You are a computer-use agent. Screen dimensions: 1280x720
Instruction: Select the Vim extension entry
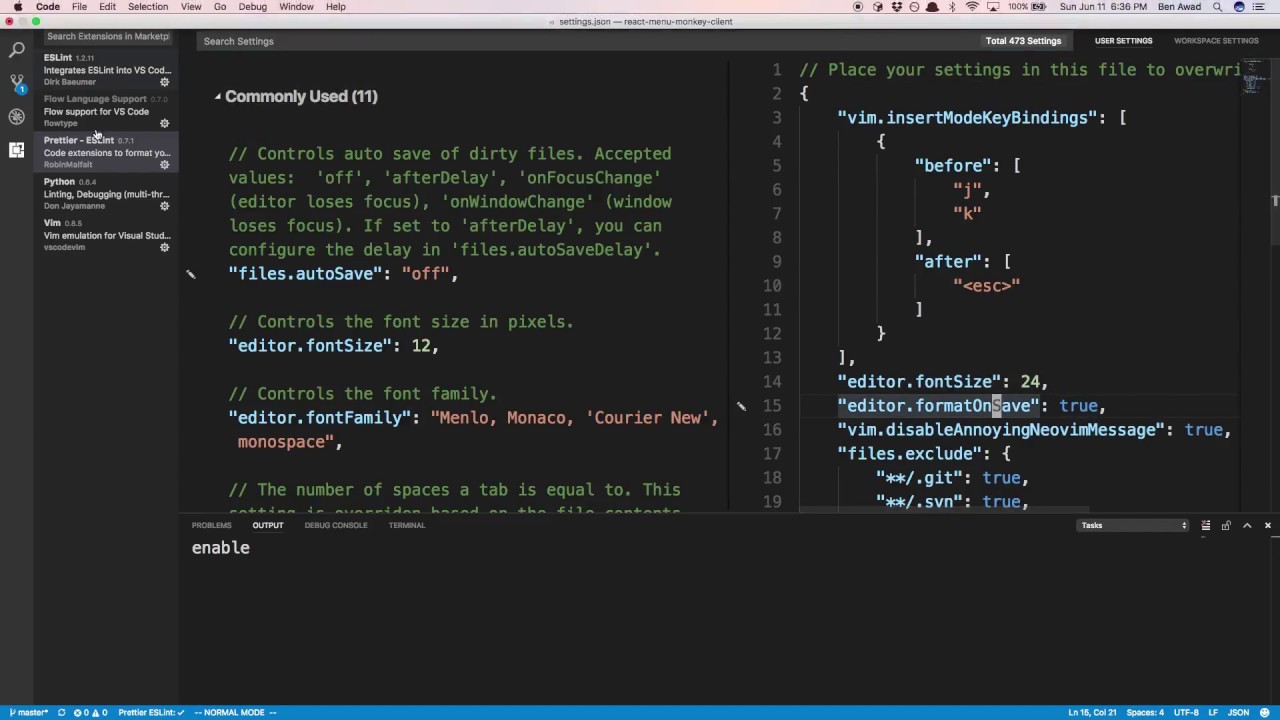click(107, 235)
